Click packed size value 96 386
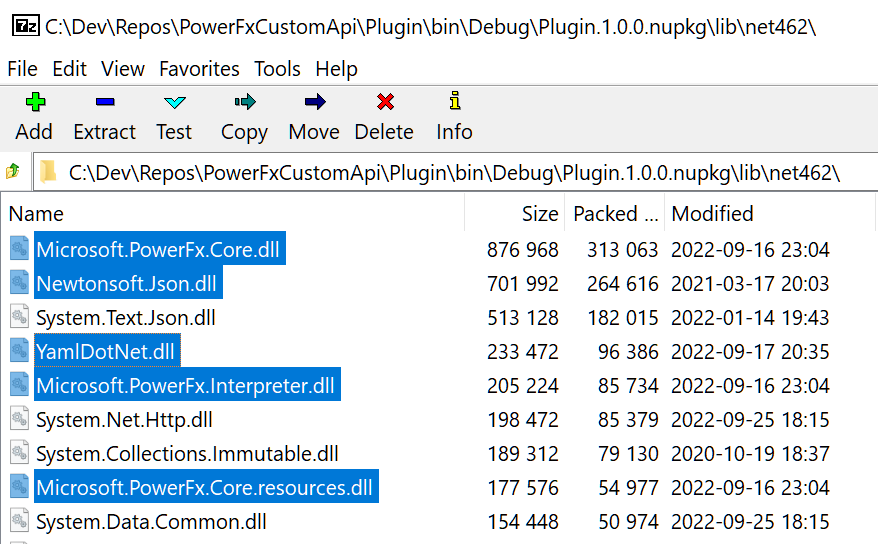The image size is (878, 544). [x=628, y=351]
